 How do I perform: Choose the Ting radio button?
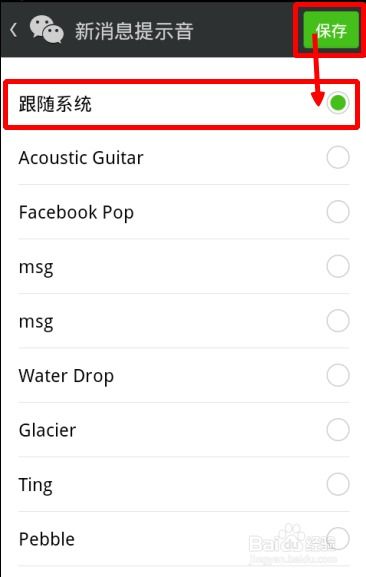point(338,484)
